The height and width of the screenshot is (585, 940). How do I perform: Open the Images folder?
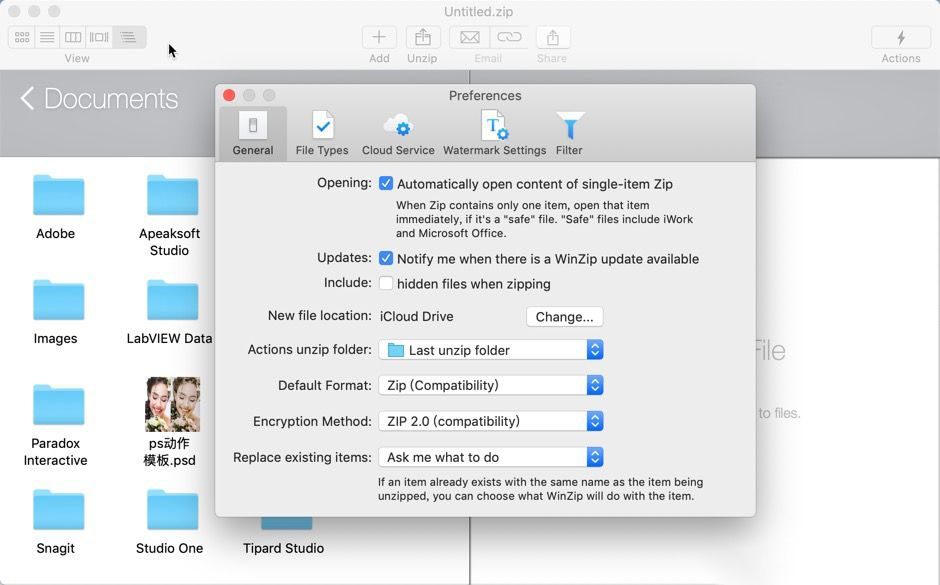(x=58, y=300)
